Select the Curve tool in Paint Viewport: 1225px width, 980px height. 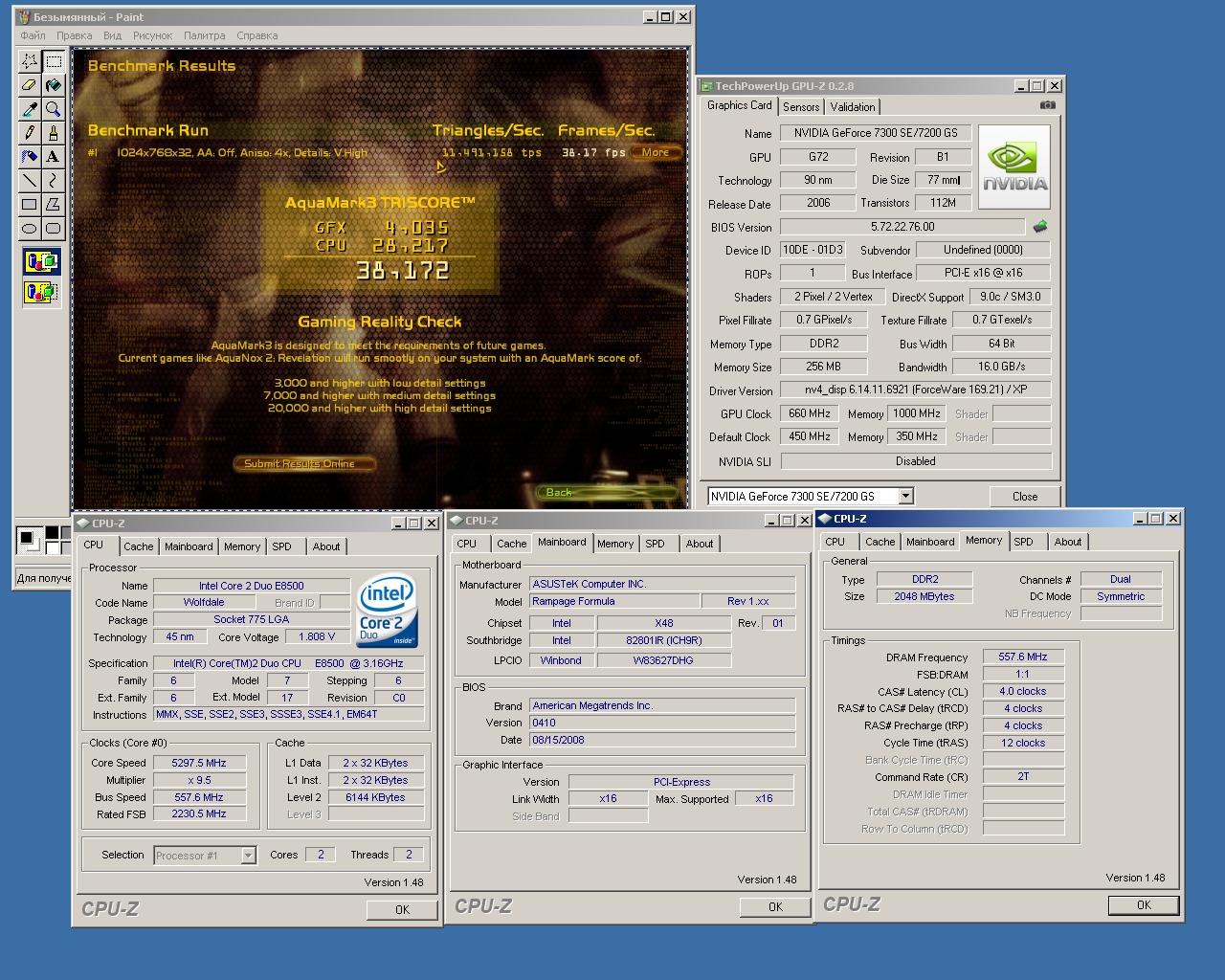point(54,181)
